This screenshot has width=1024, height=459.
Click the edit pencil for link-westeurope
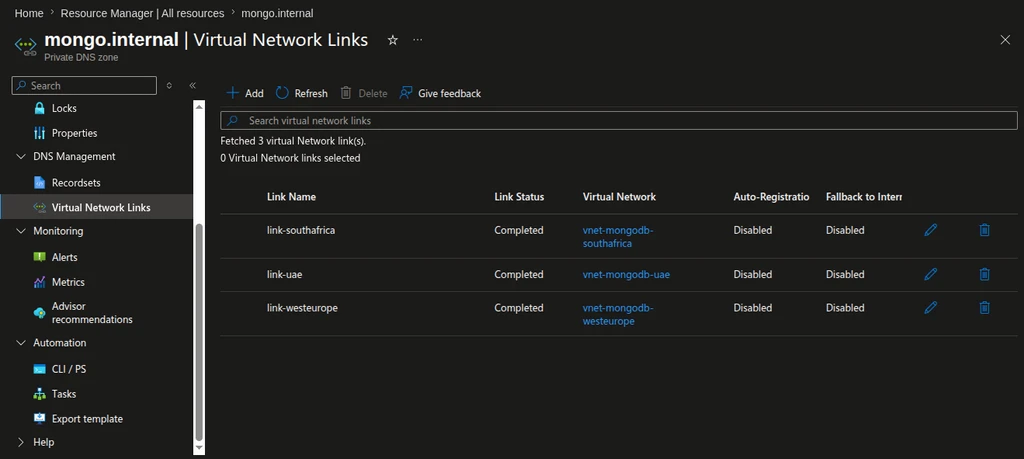931,308
